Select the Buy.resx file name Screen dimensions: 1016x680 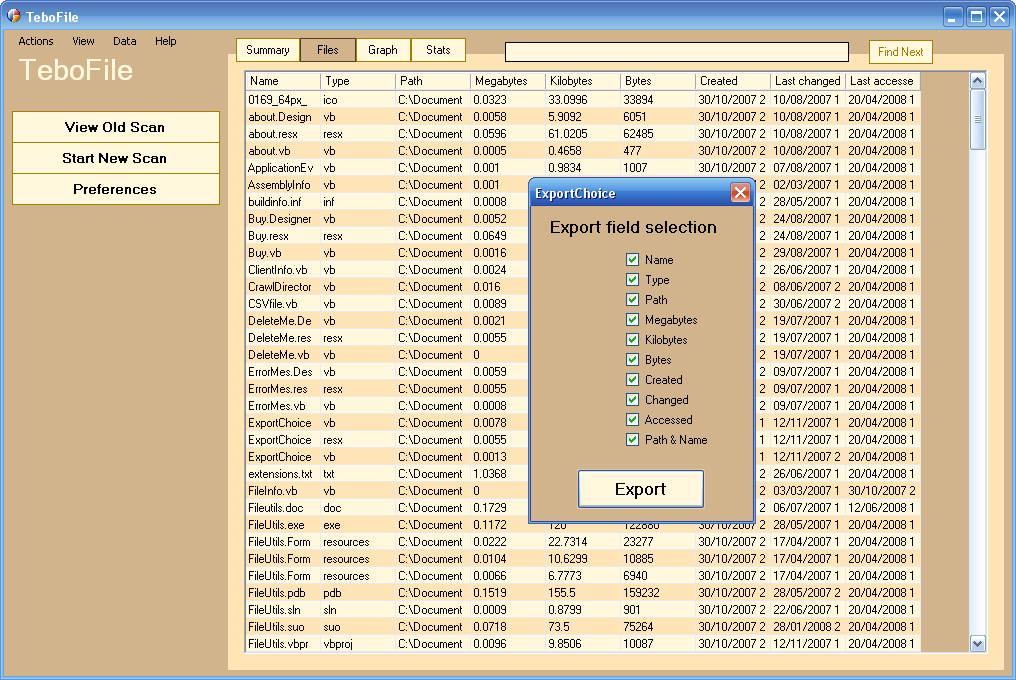click(x=268, y=236)
